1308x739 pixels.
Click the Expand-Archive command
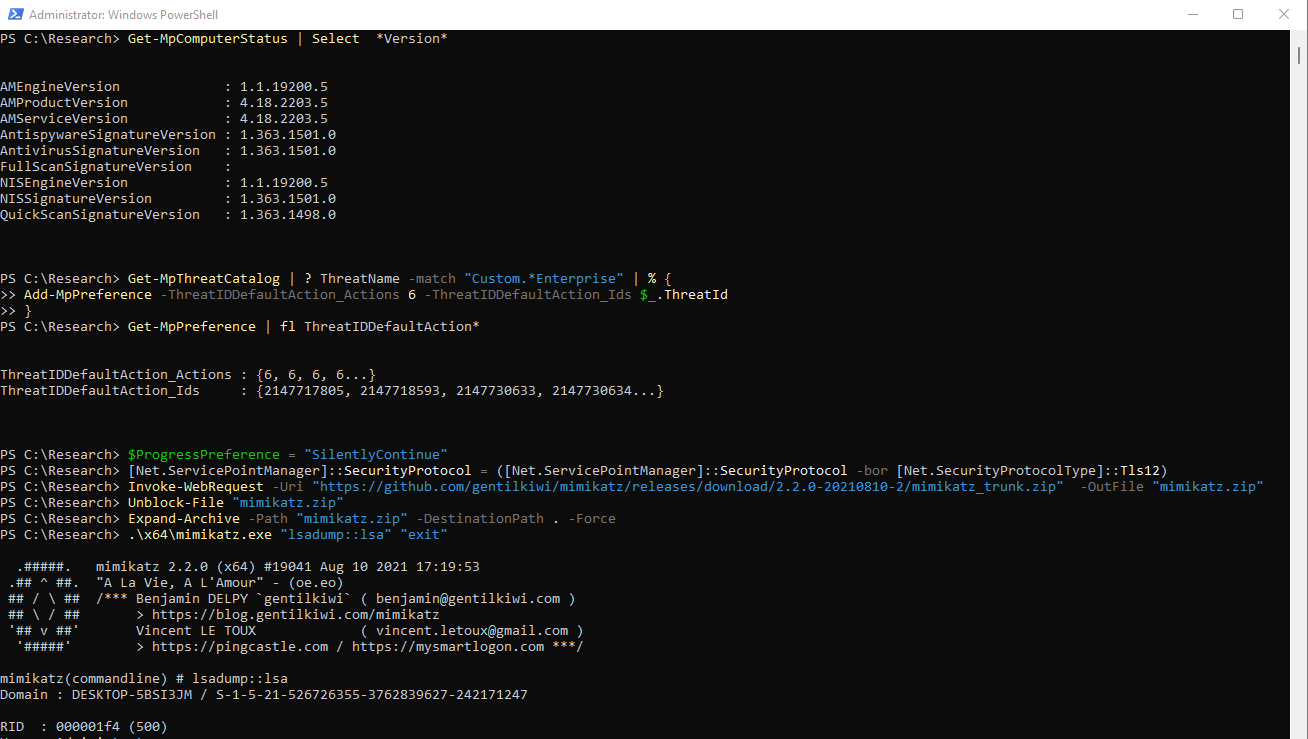(184, 519)
